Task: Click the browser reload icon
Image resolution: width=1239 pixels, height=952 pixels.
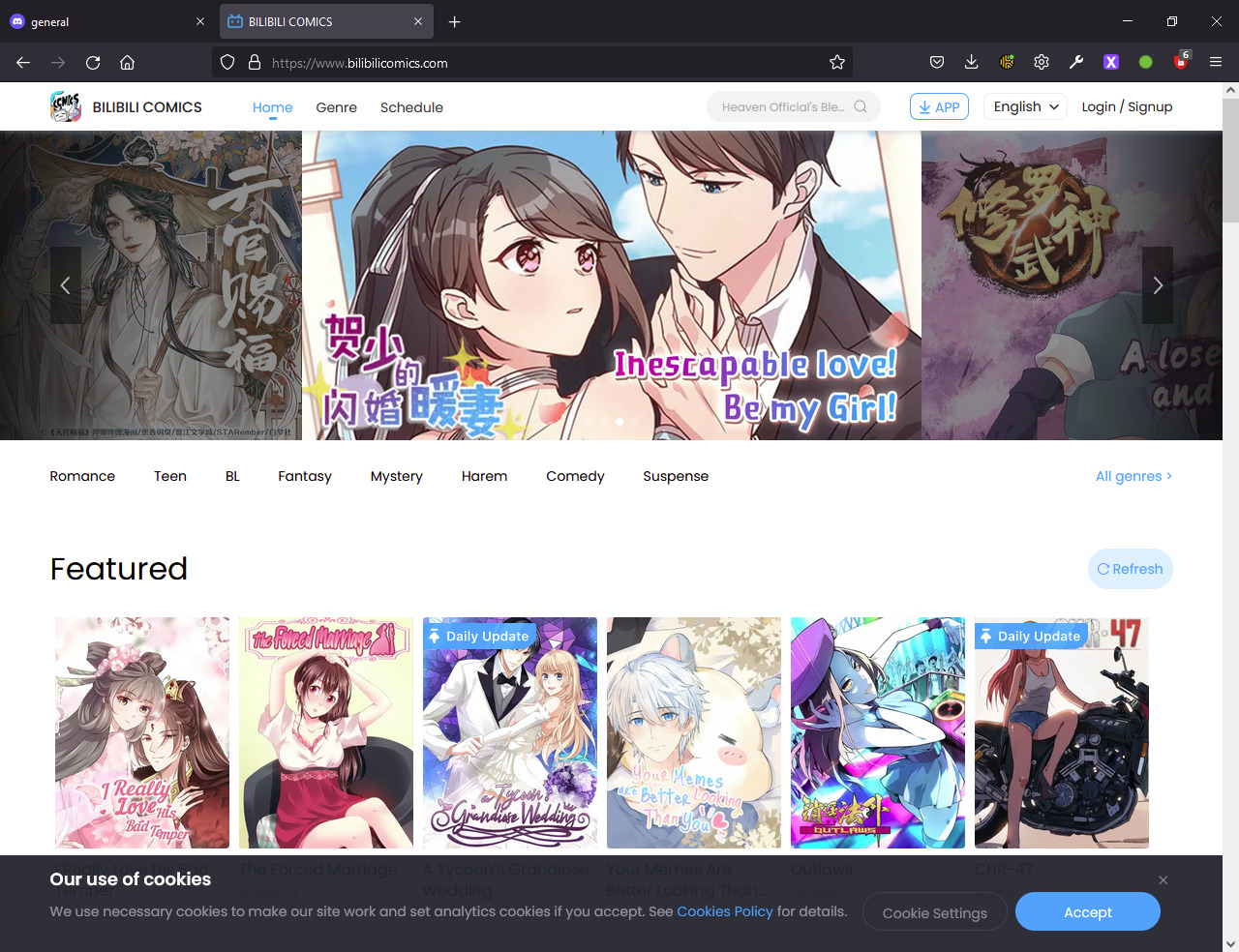Action: pyautogui.click(x=93, y=62)
